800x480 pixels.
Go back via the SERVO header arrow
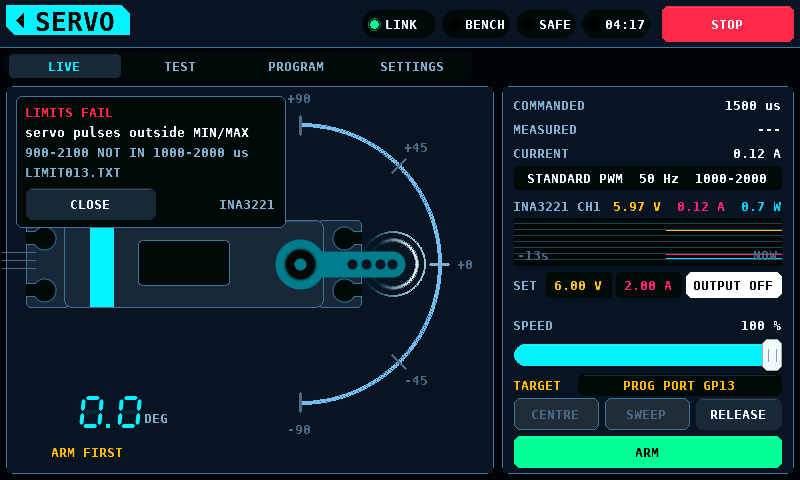coord(67,20)
